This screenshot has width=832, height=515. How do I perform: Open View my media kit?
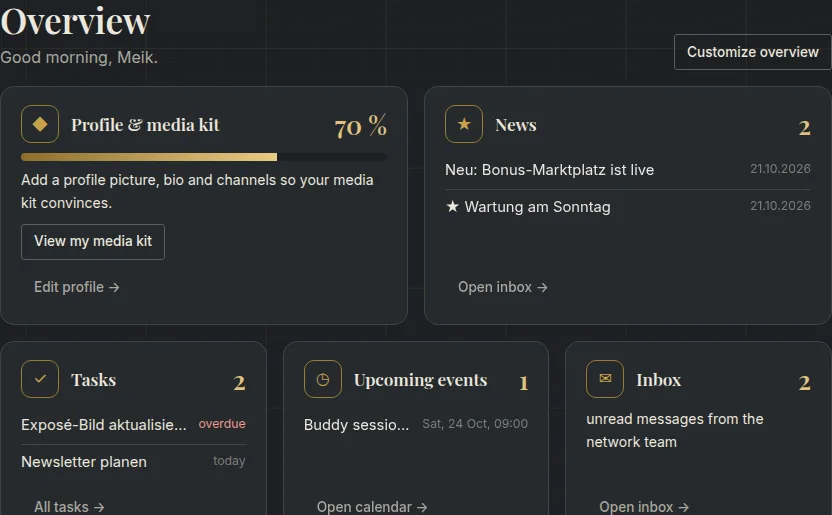click(x=93, y=242)
